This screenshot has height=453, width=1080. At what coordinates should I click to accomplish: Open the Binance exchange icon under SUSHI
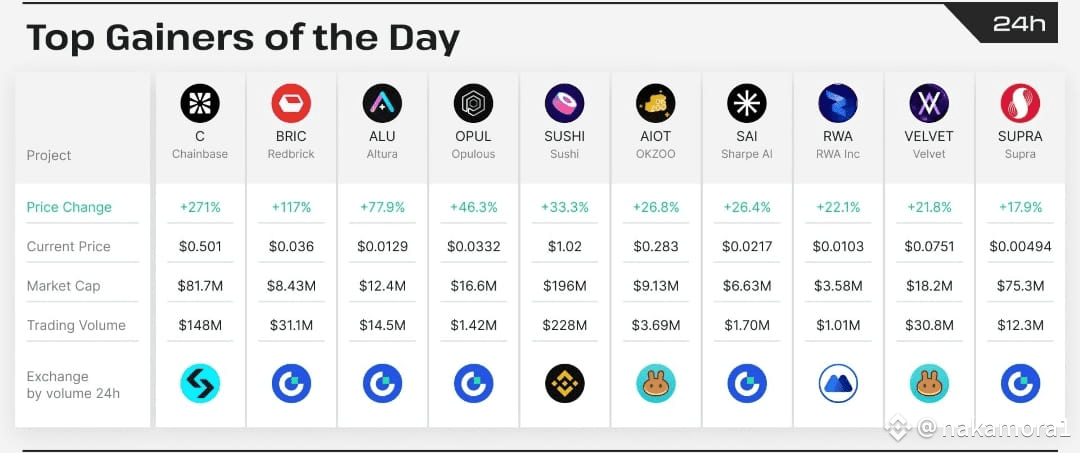pyautogui.click(x=564, y=383)
